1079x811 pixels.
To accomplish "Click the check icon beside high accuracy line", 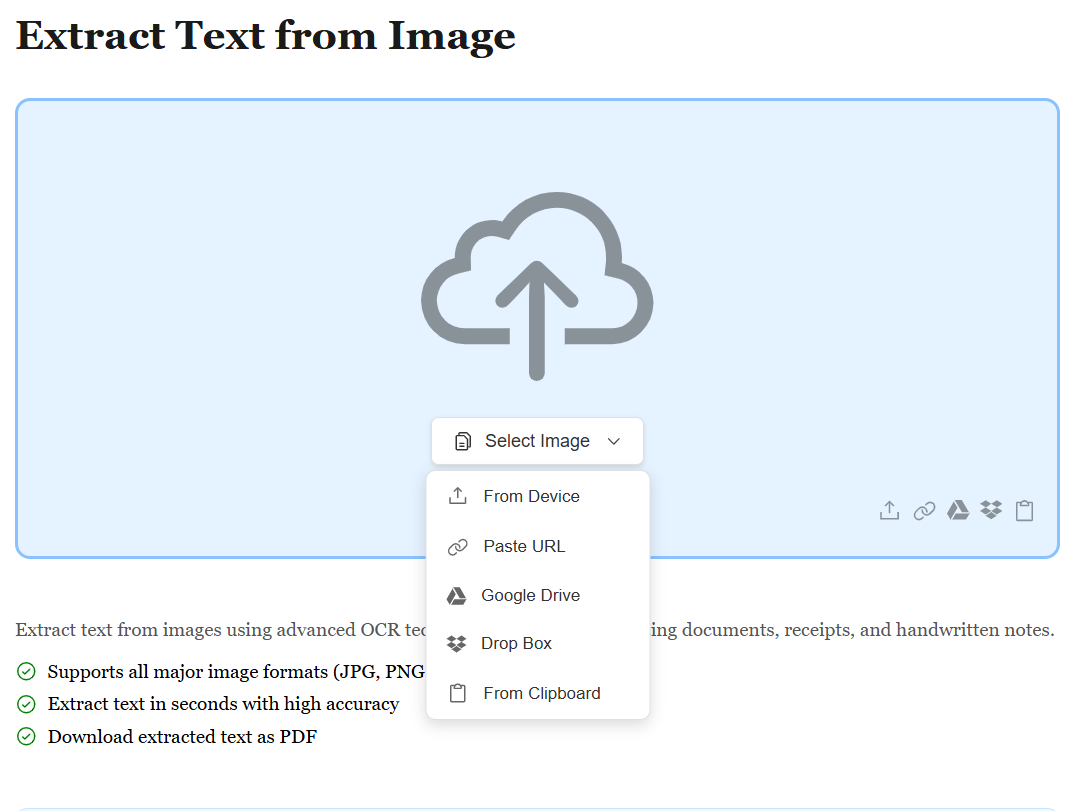I will 27,704.
